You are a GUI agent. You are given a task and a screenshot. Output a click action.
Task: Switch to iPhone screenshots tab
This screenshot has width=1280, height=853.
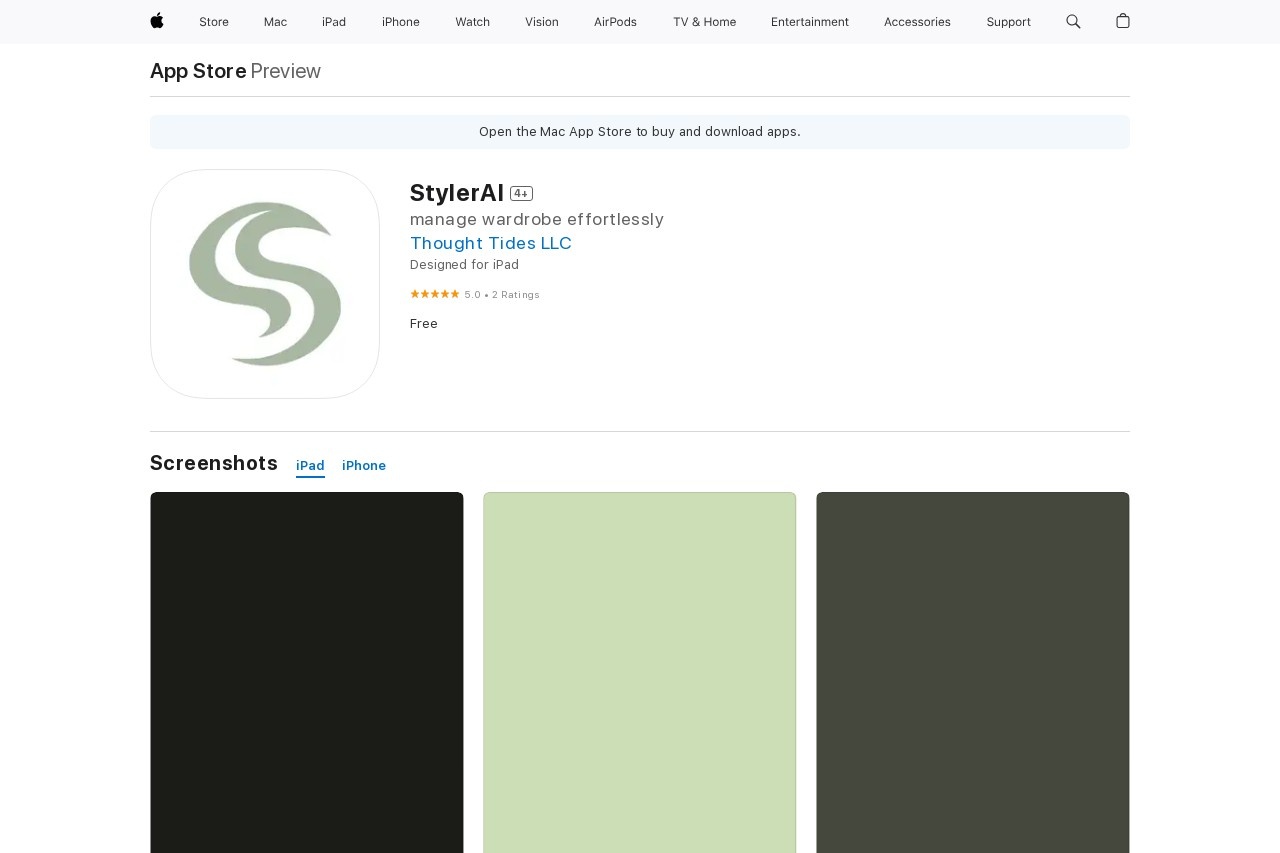tap(364, 466)
